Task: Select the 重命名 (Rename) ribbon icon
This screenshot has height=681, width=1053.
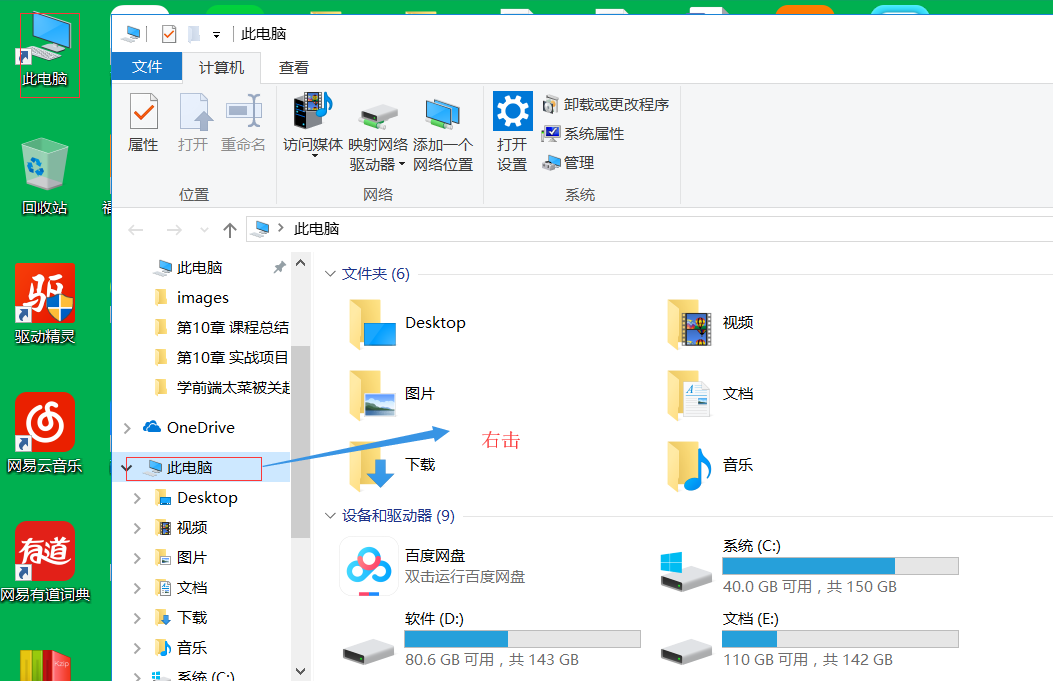Action: coord(246,125)
